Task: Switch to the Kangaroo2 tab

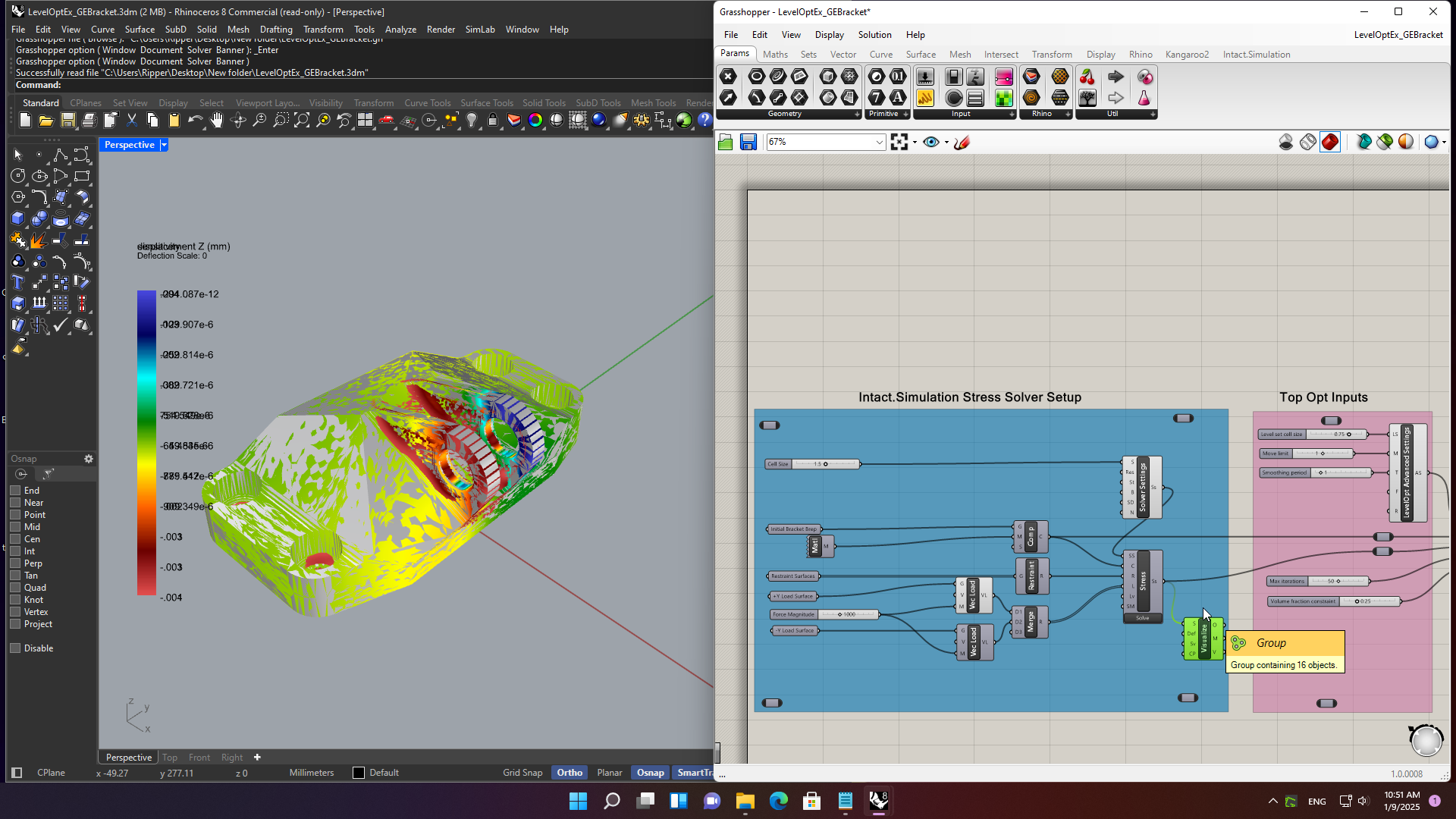Action: point(1187,55)
